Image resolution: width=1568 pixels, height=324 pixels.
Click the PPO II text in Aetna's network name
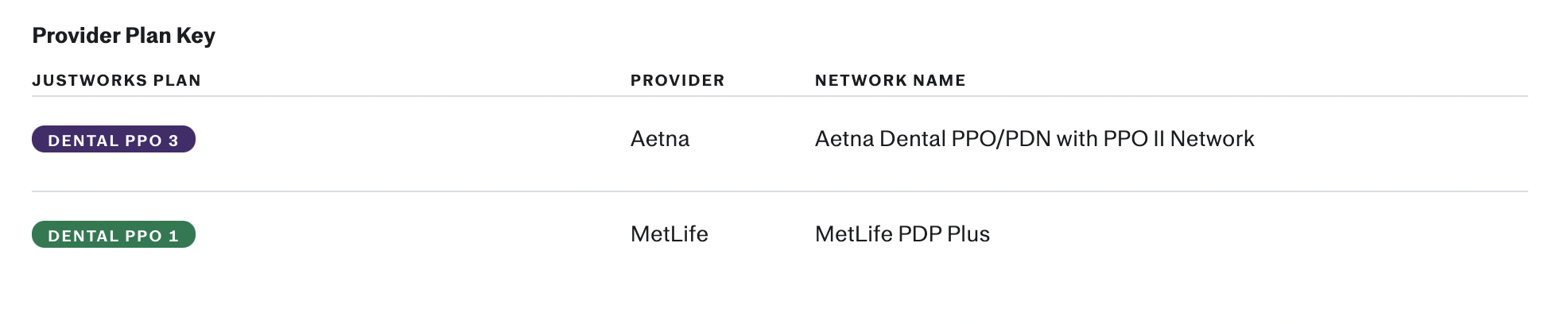coord(1133,139)
